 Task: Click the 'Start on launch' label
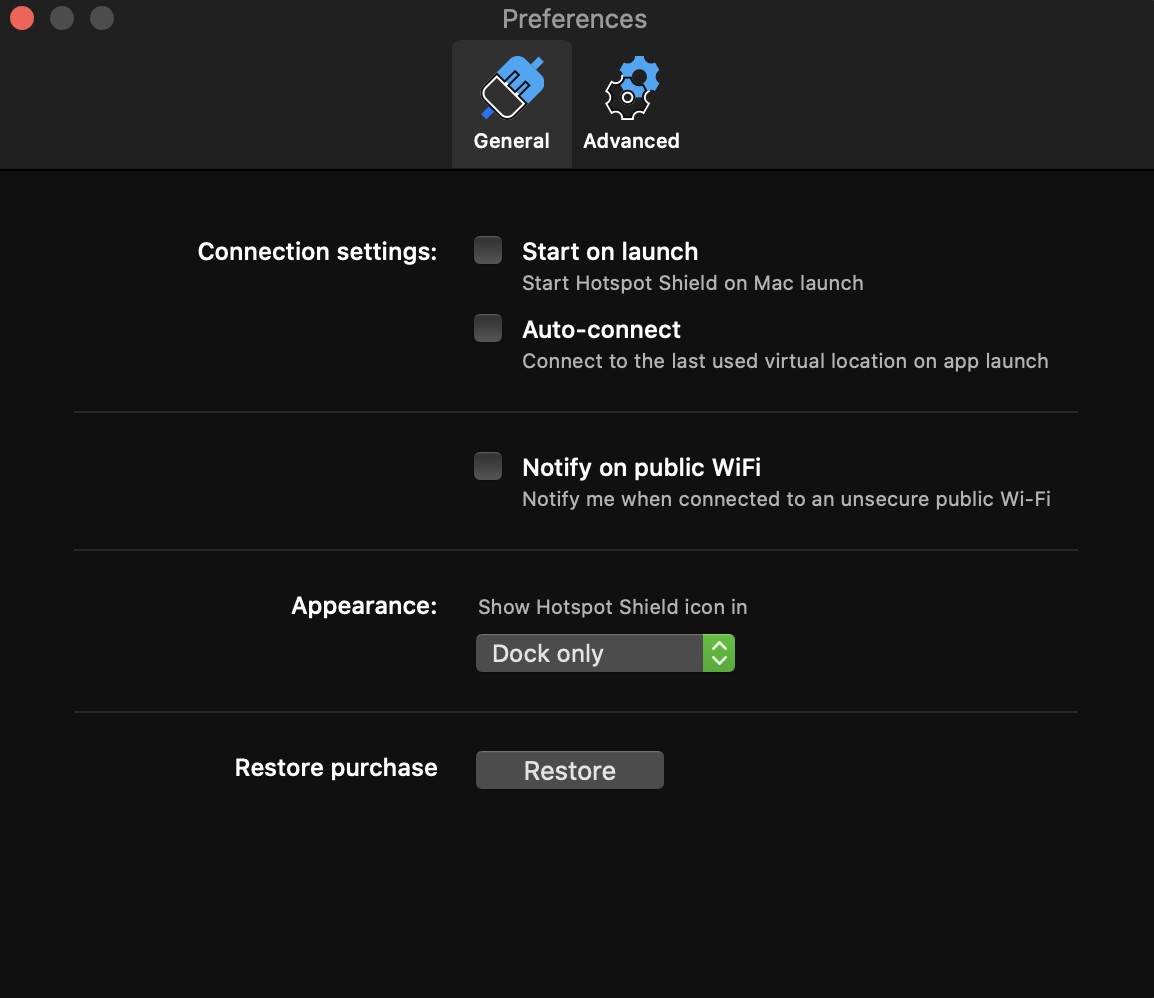point(610,252)
